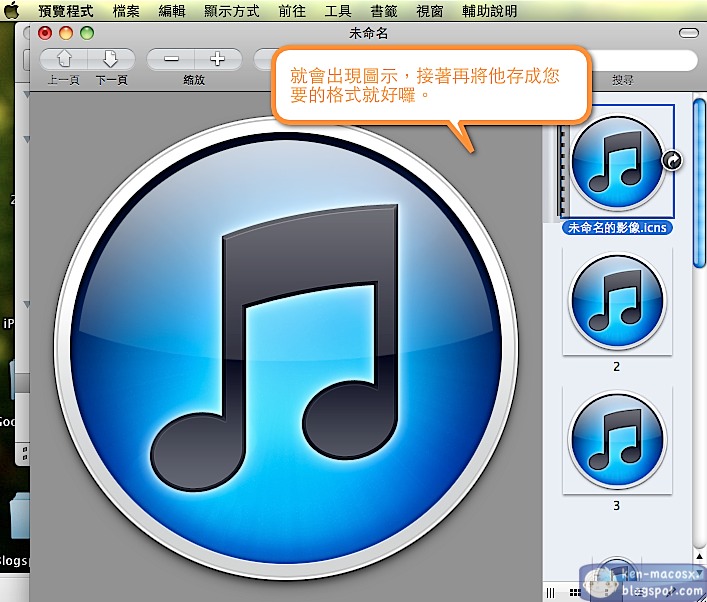Click the large iTunes icon image in preview
This screenshot has height=602, width=707.
pyautogui.click(x=286, y=348)
